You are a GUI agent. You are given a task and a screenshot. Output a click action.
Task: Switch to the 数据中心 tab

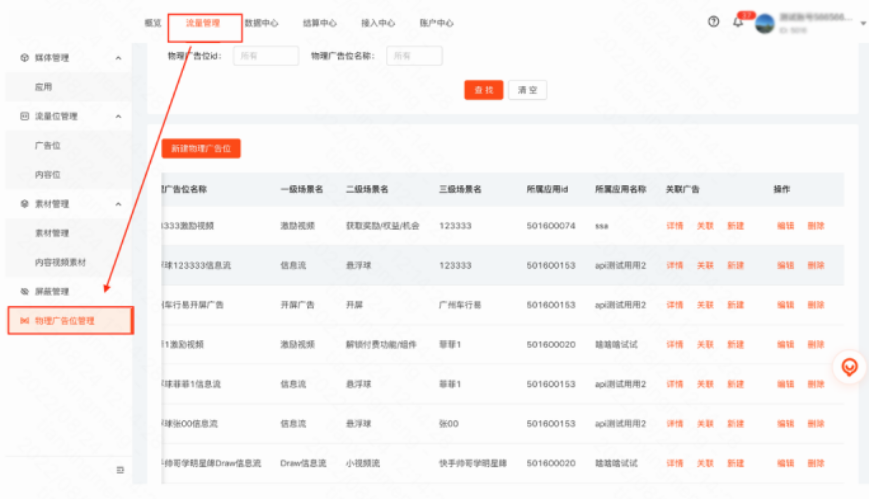[x=262, y=23]
